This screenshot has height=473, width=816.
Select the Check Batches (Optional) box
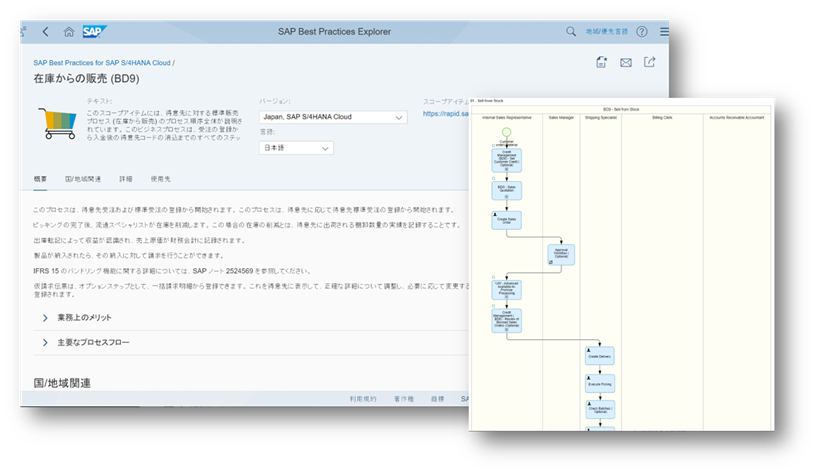[x=600, y=410]
